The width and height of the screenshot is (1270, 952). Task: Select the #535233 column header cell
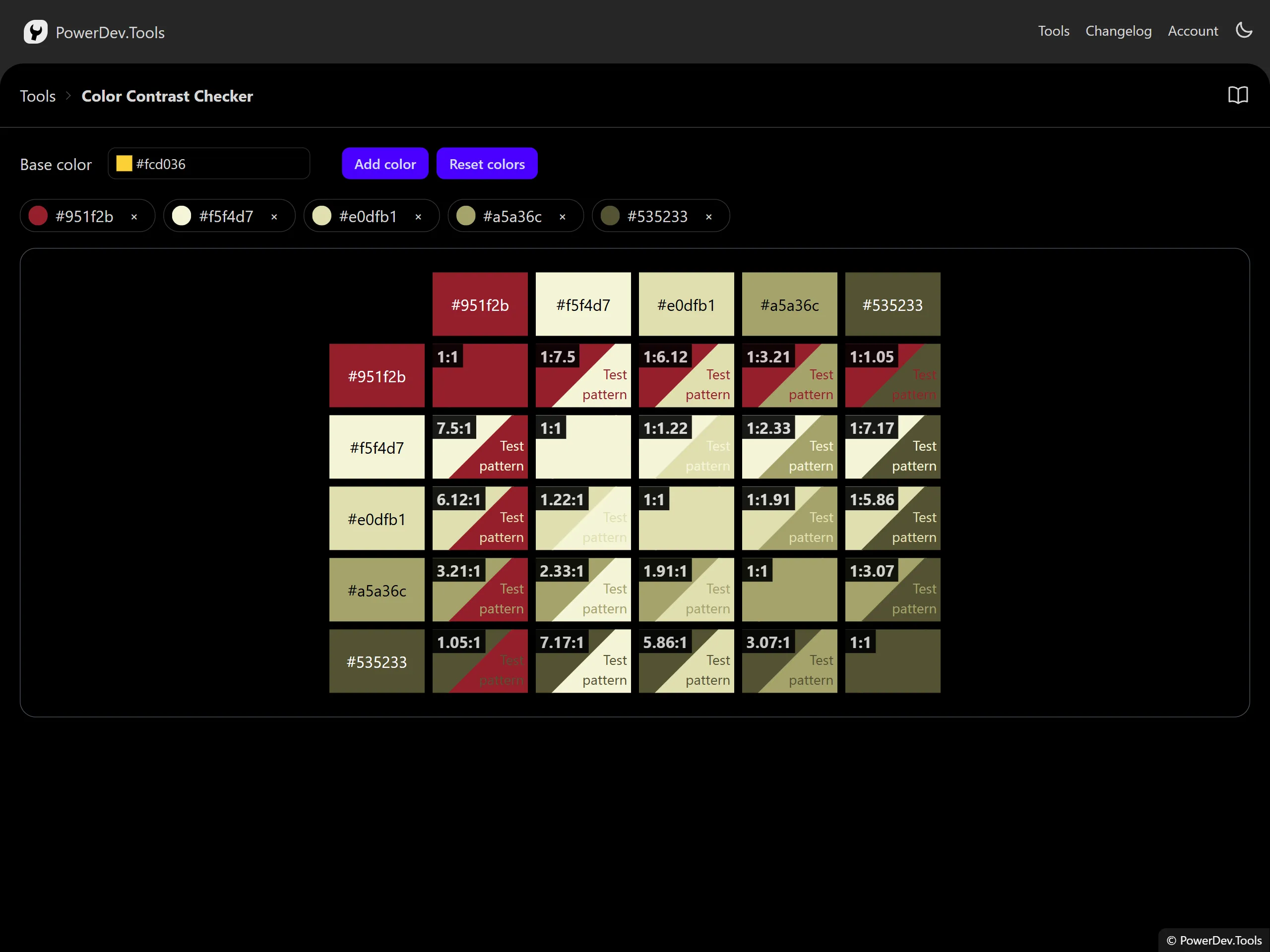(x=893, y=304)
